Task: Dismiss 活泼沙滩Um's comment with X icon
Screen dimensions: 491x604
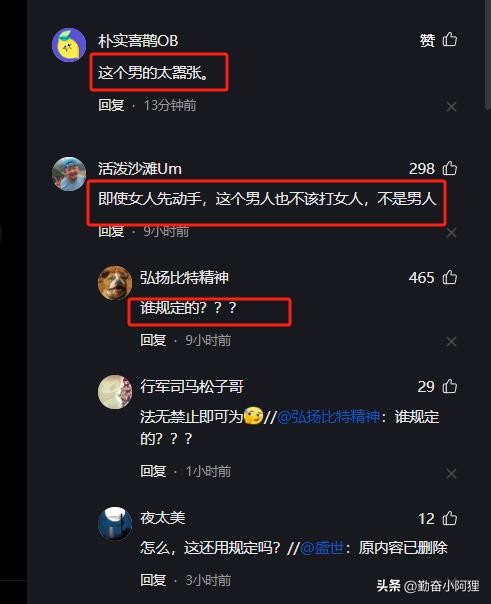Action: (x=451, y=232)
